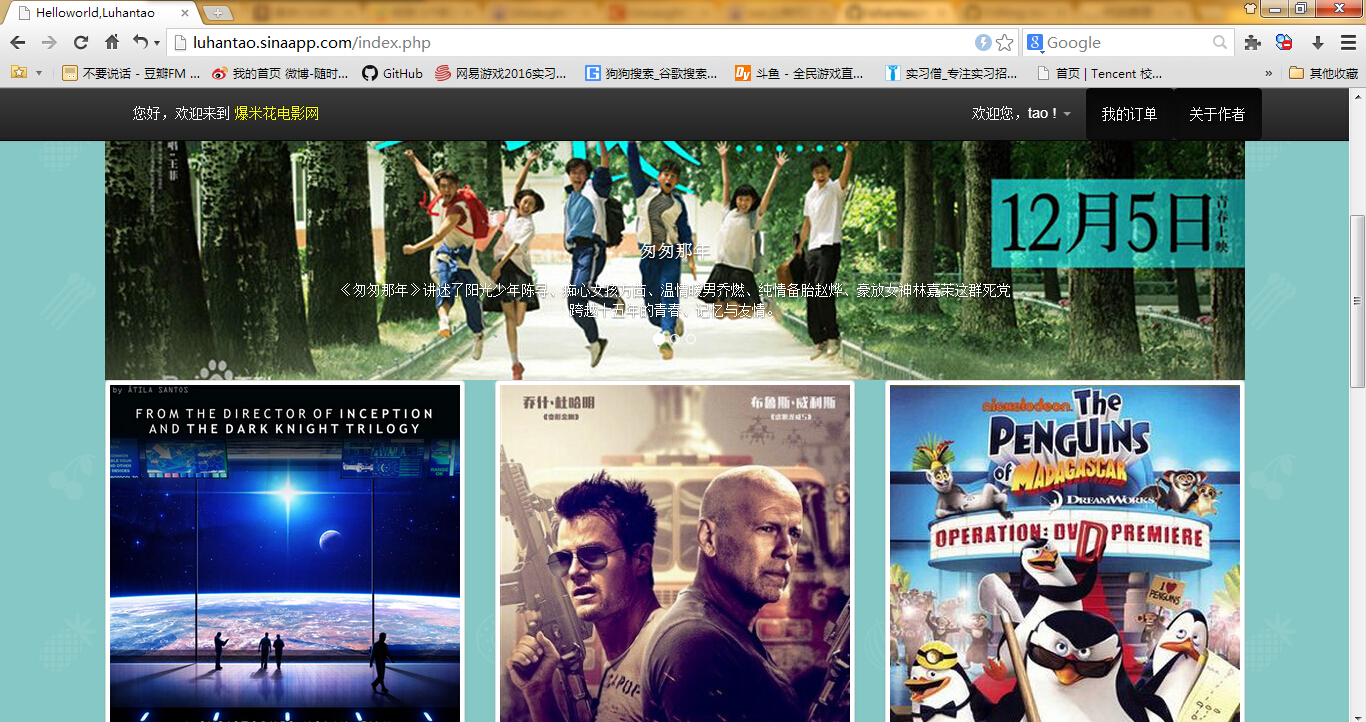1366x722 pixels.
Task: Open the 实习僧 bookmark
Action: (952, 73)
